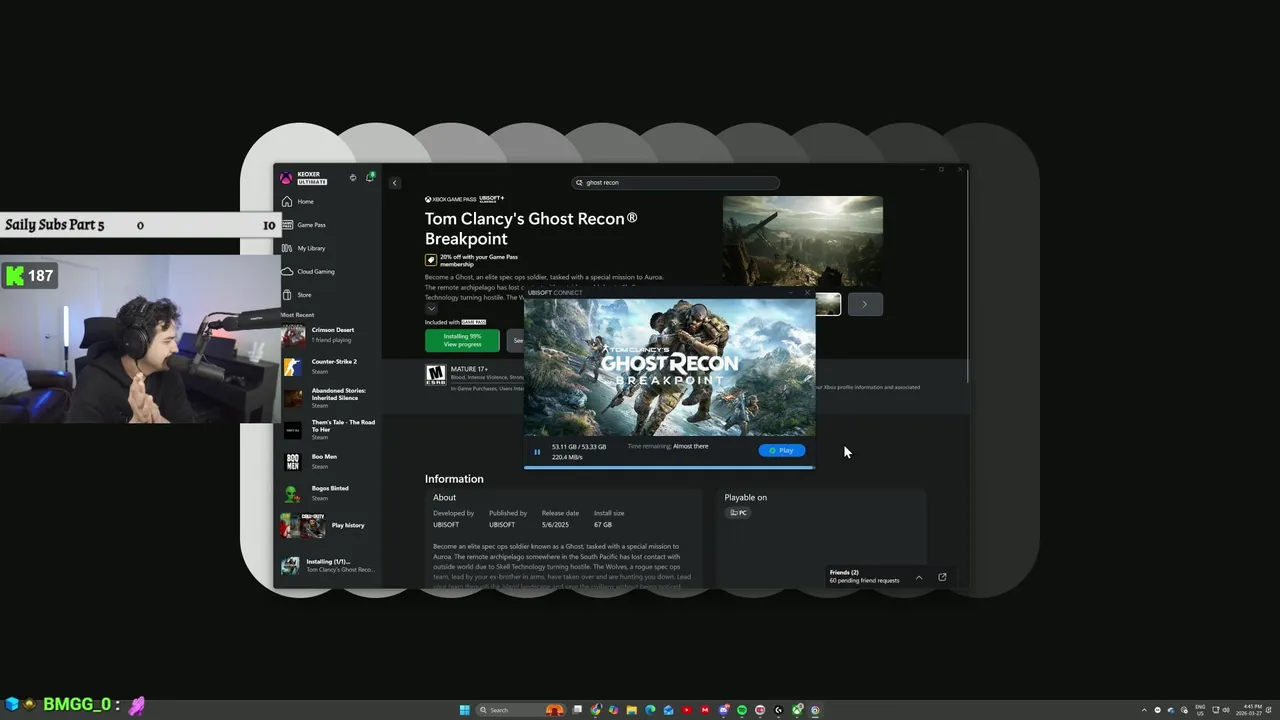1280x720 pixels.
Task: Click the Ubisoft Connect download progress bar
Action: (669, 467)
